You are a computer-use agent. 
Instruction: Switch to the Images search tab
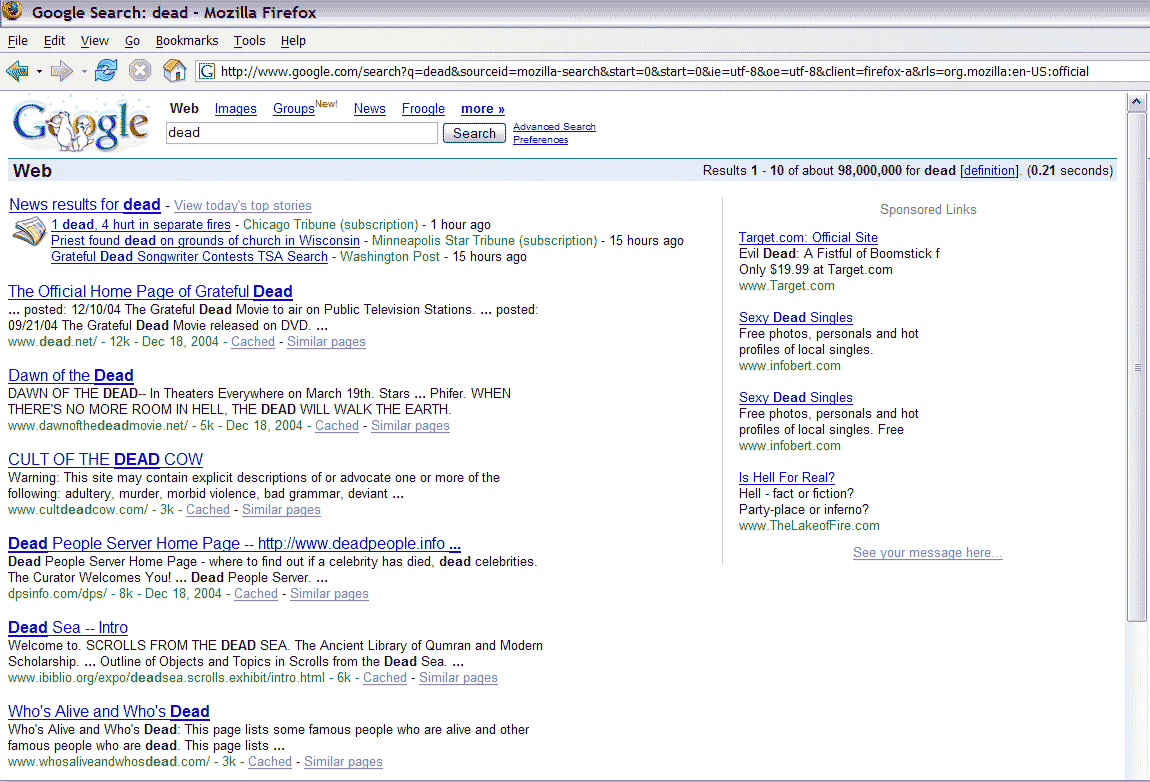[x=235, y=109]
